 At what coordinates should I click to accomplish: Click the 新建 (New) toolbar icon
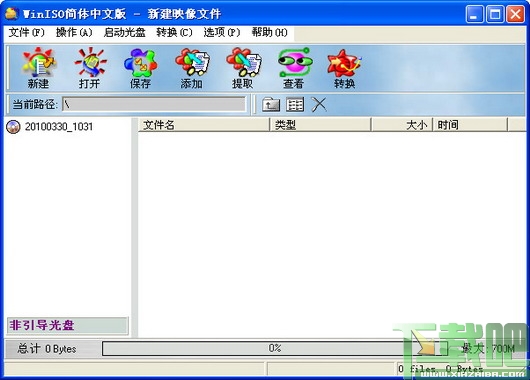click(38, 68)
